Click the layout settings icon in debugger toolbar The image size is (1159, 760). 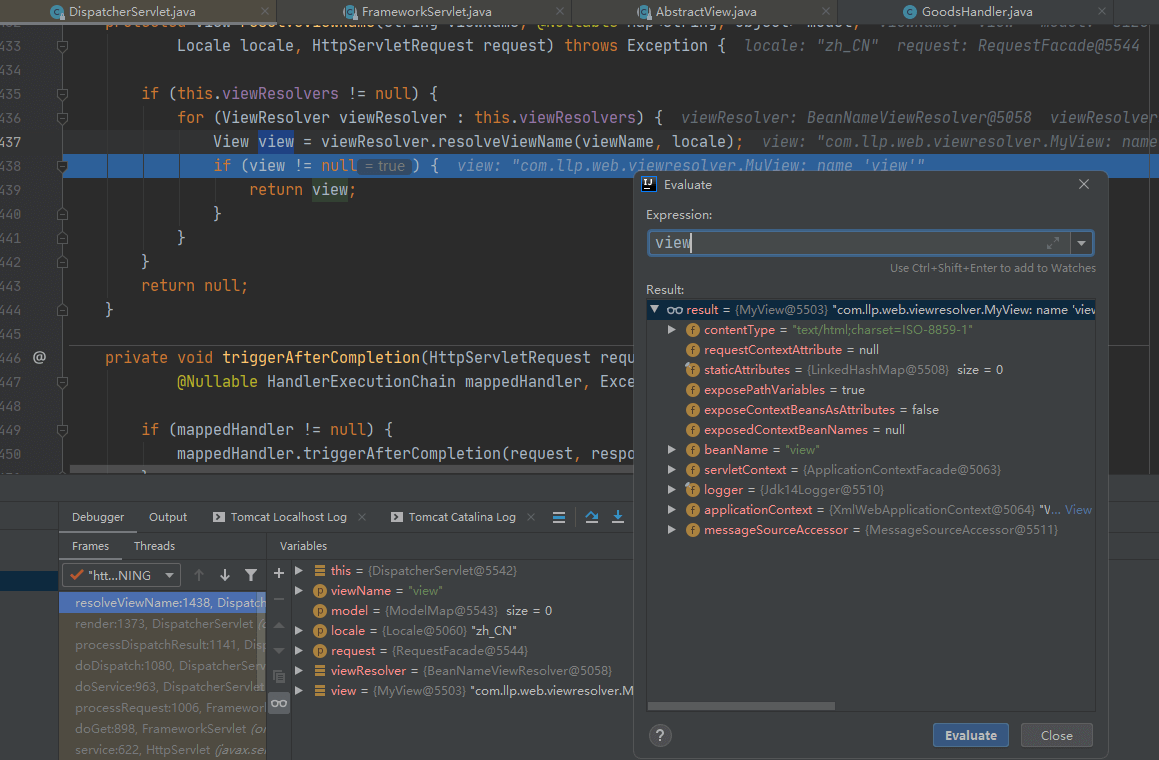tap(559, 517)
